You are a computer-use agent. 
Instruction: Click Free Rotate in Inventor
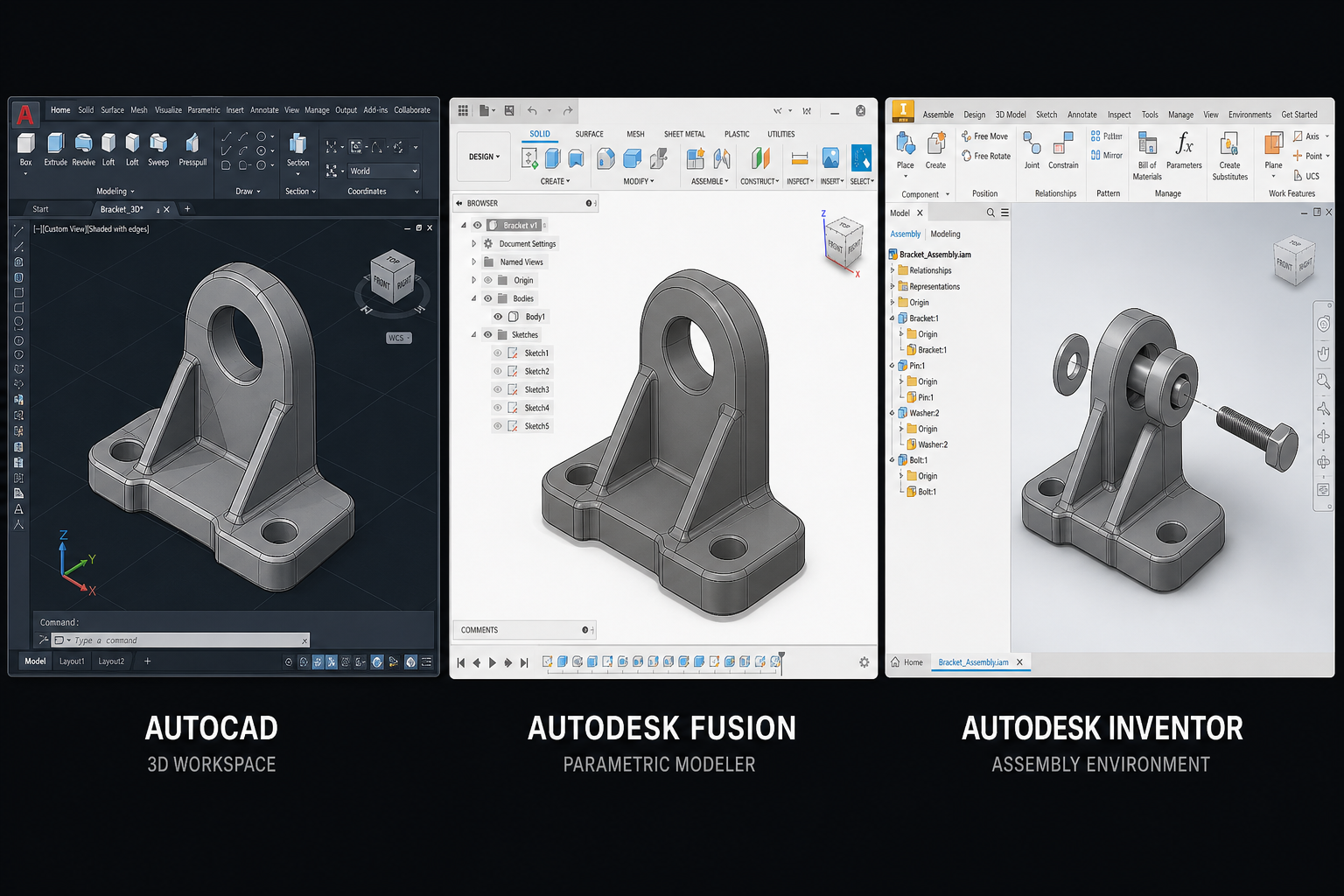coord(985,156)
